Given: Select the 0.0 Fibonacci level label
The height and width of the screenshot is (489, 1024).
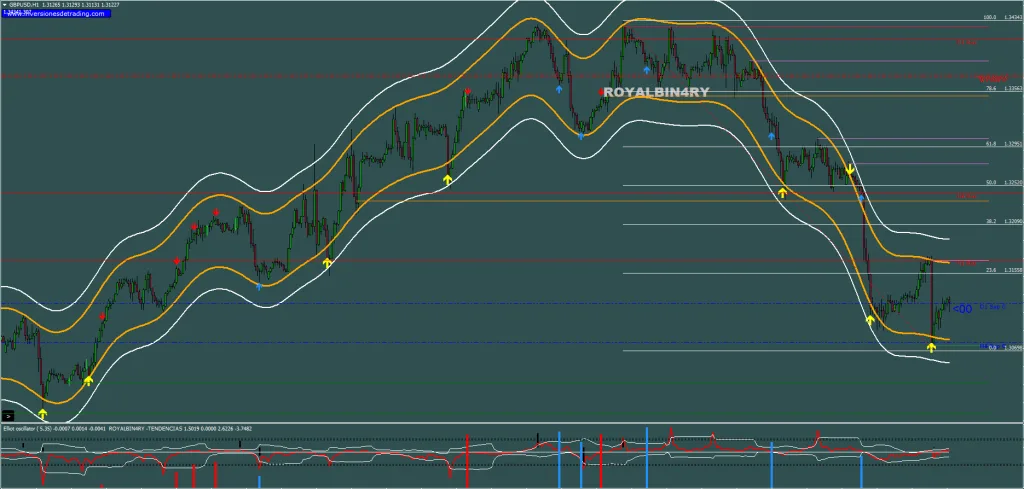Looking at the screenshot, I should click(991, 348).
